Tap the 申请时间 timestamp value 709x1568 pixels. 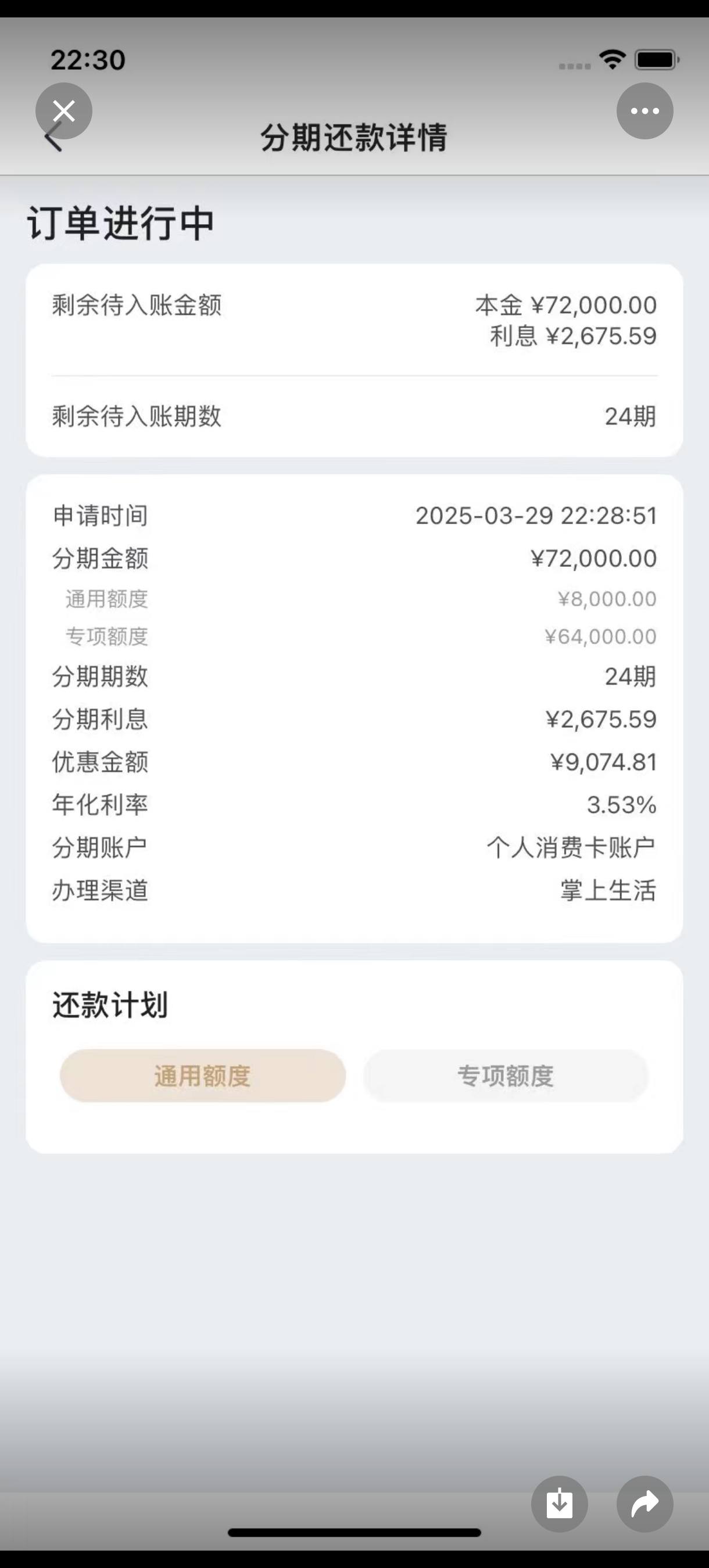[536, 516]
